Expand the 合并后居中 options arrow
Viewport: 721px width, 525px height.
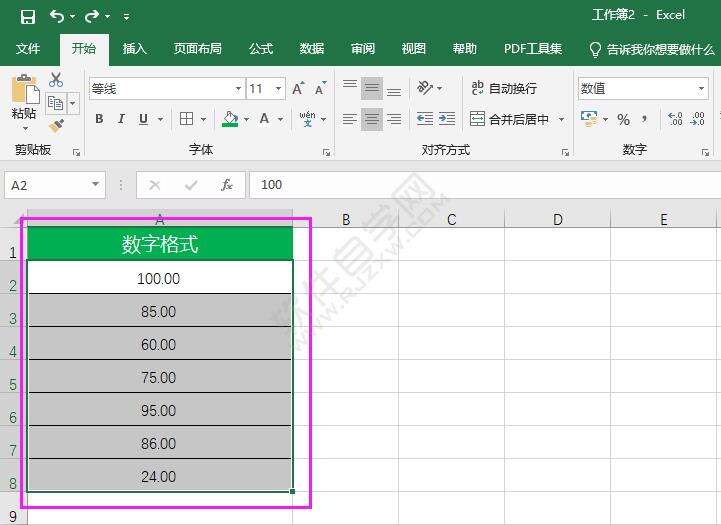coord(561,120)
